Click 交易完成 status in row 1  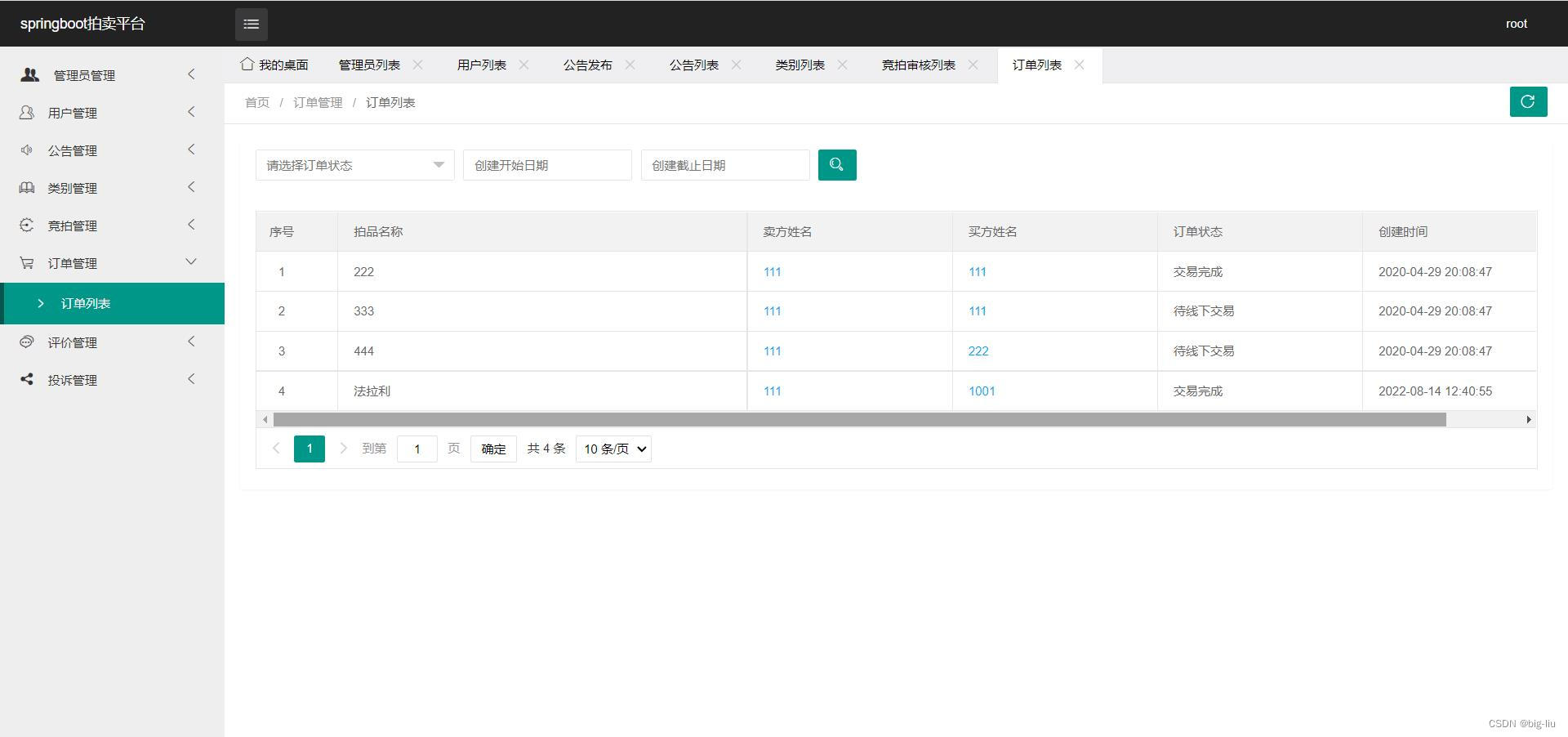(x=1198, y=271)
